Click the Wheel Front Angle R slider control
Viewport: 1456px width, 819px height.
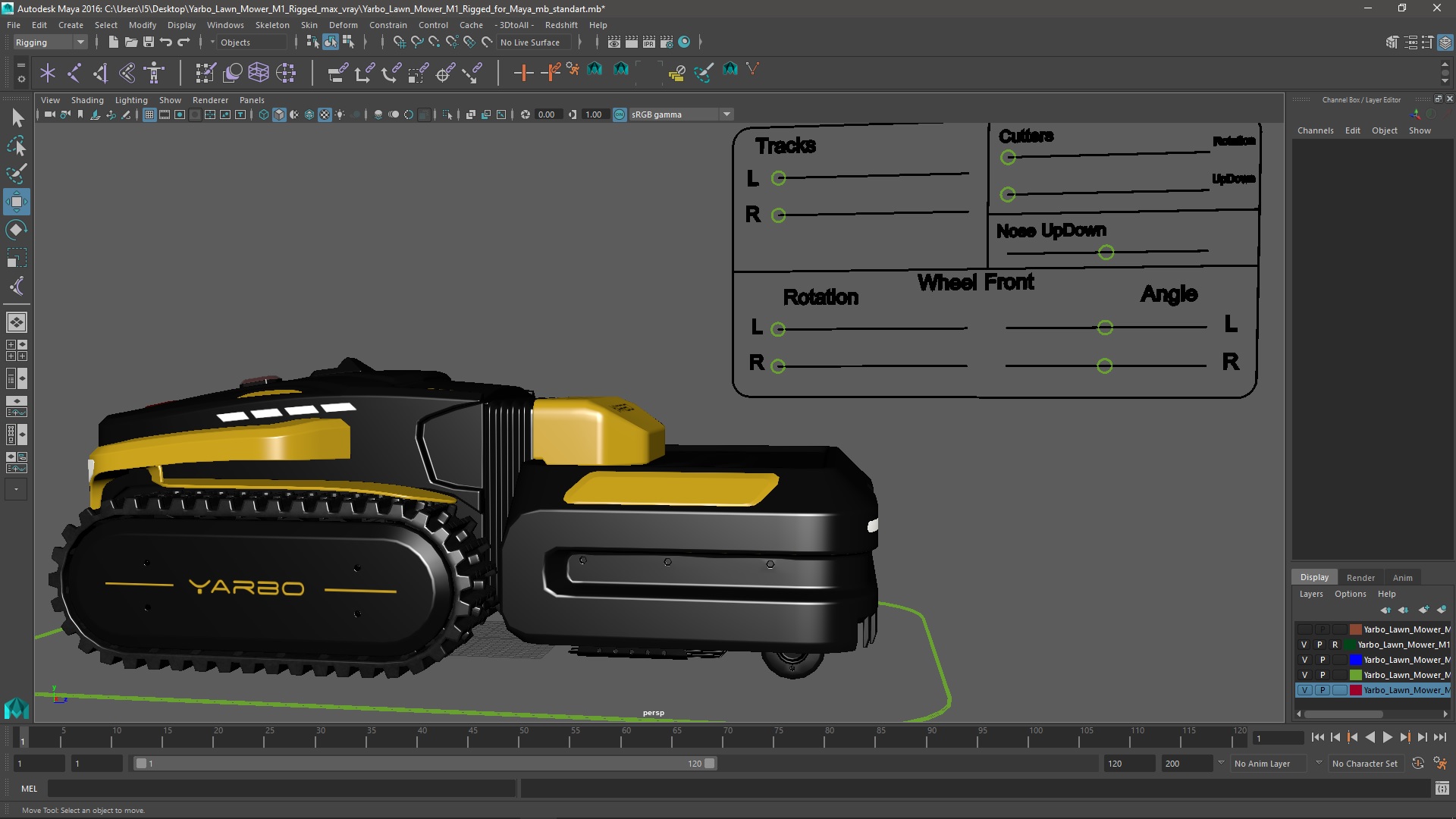tap(1104, 366)
